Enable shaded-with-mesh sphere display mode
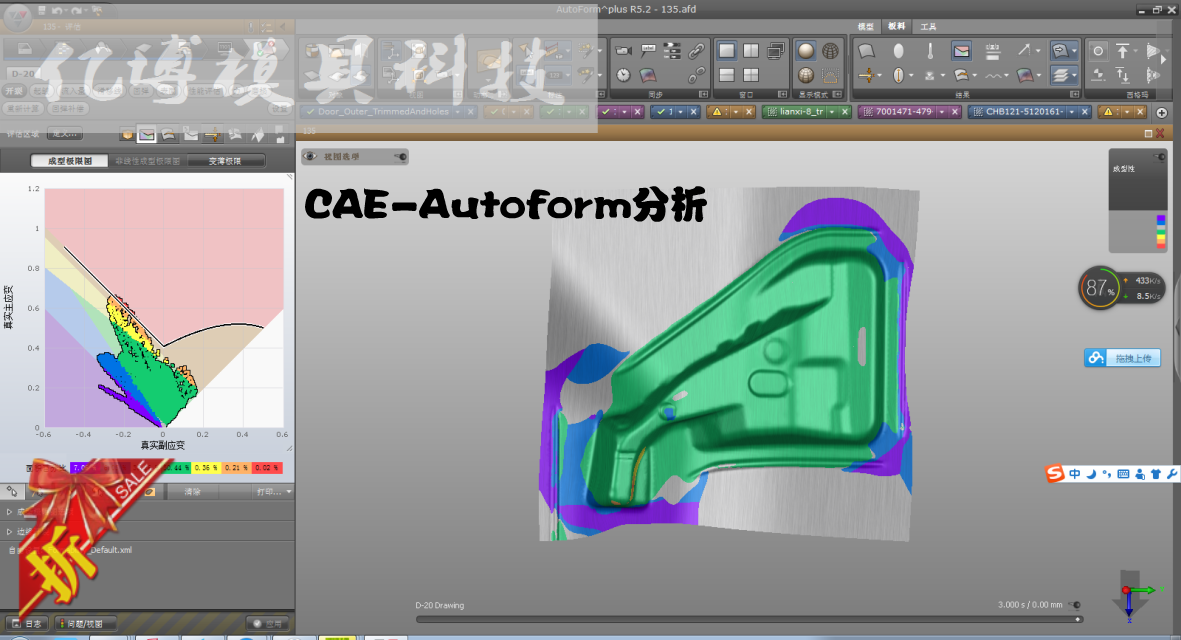Image resolution: width=1181 pixels, height=640 pixels. [806, 75]
